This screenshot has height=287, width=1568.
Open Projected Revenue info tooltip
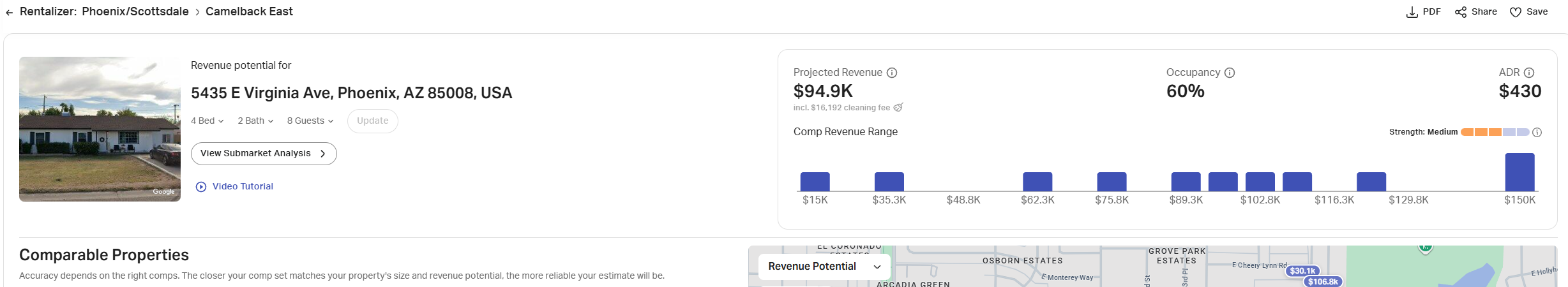point(892,73)
